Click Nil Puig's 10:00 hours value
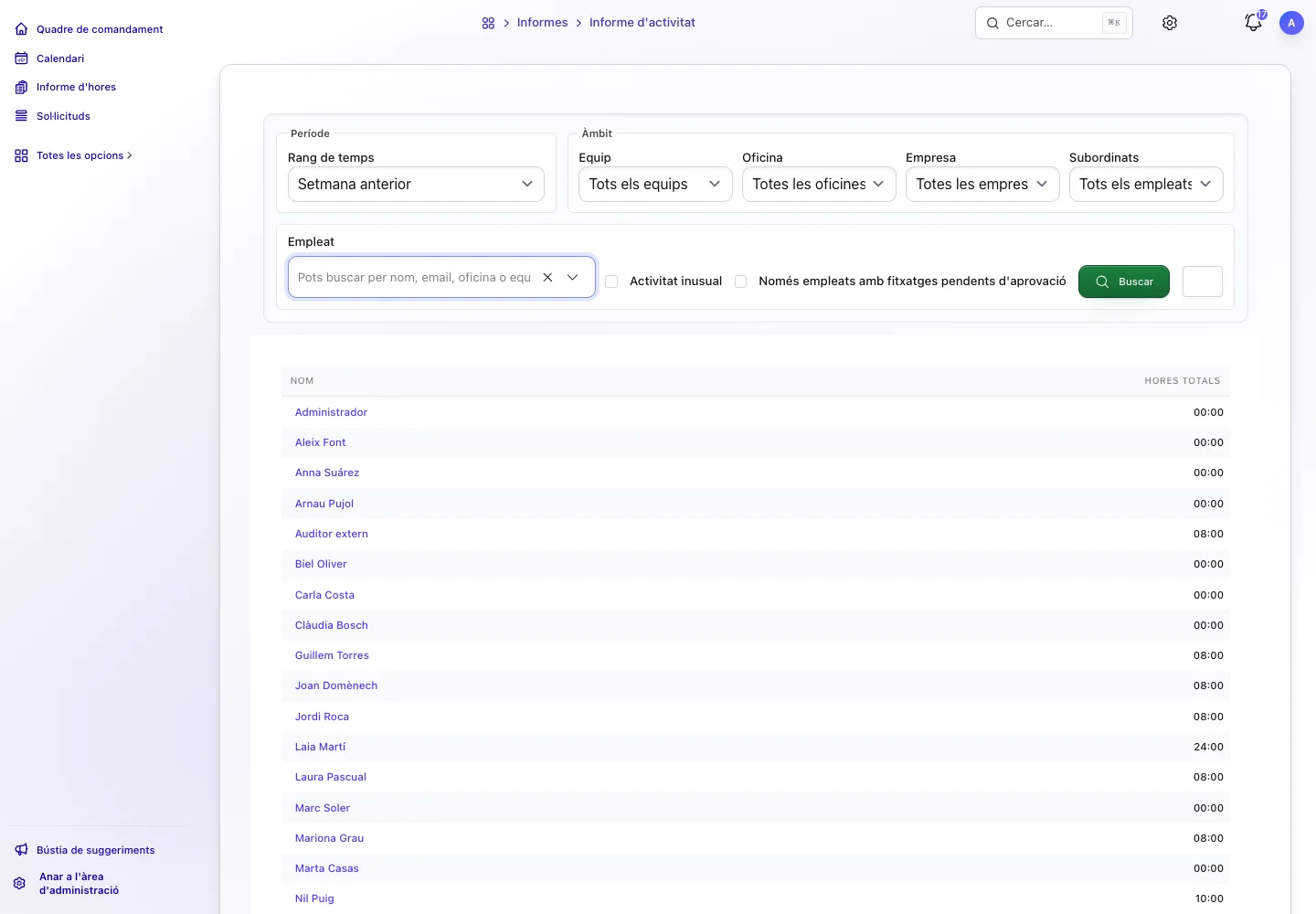Screen dimensions: 1316x914 [1209, 898]
